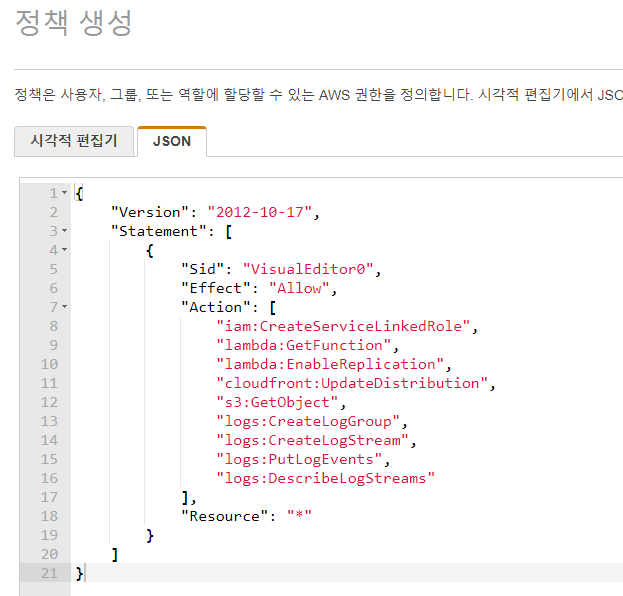Click line number 21 in gutter
This screenshot has width=623, height=596.
[x=49, y=573]
